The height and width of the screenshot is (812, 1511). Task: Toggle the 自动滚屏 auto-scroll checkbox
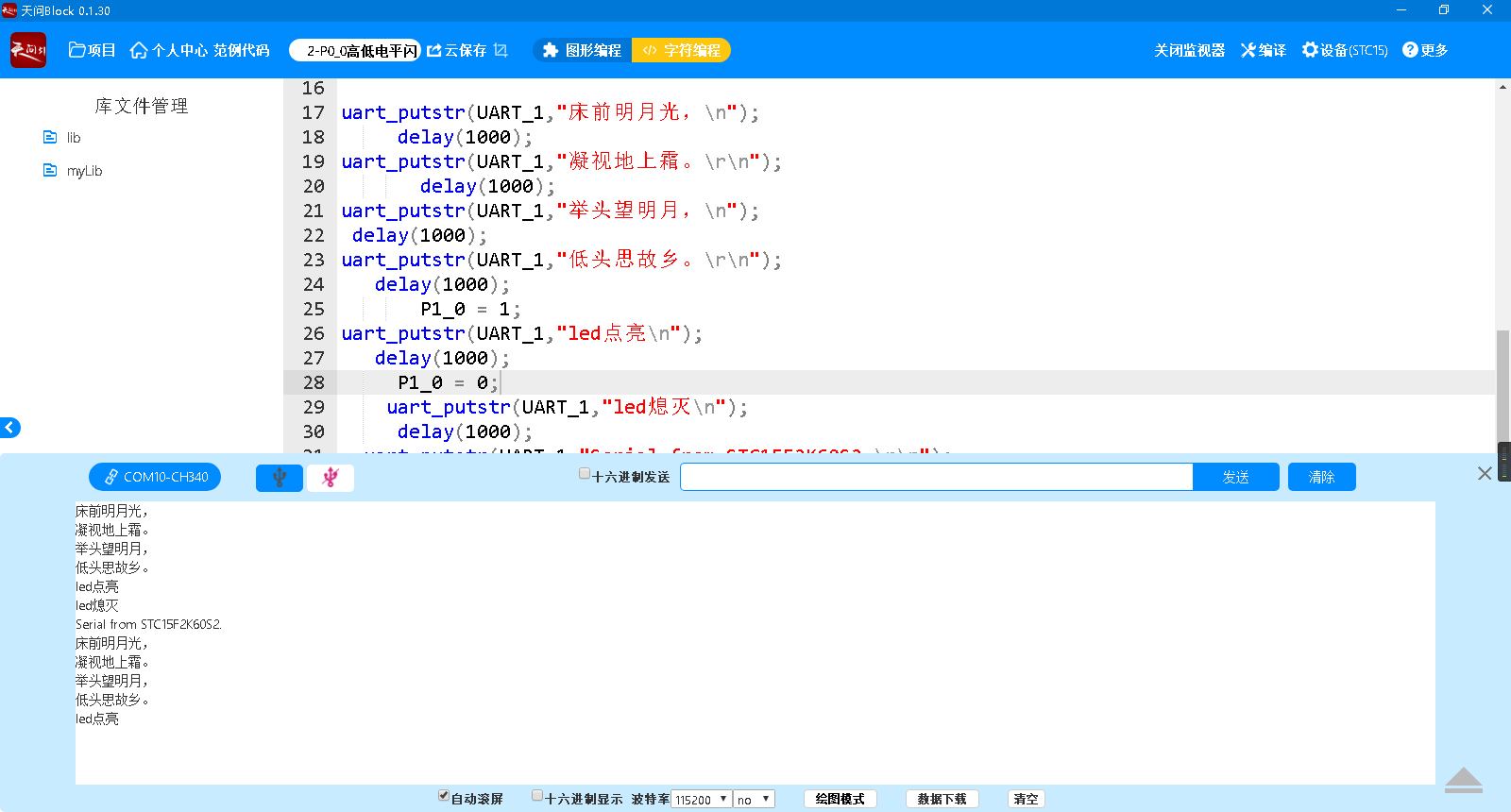pyautogui.click(x=444, y=796)
